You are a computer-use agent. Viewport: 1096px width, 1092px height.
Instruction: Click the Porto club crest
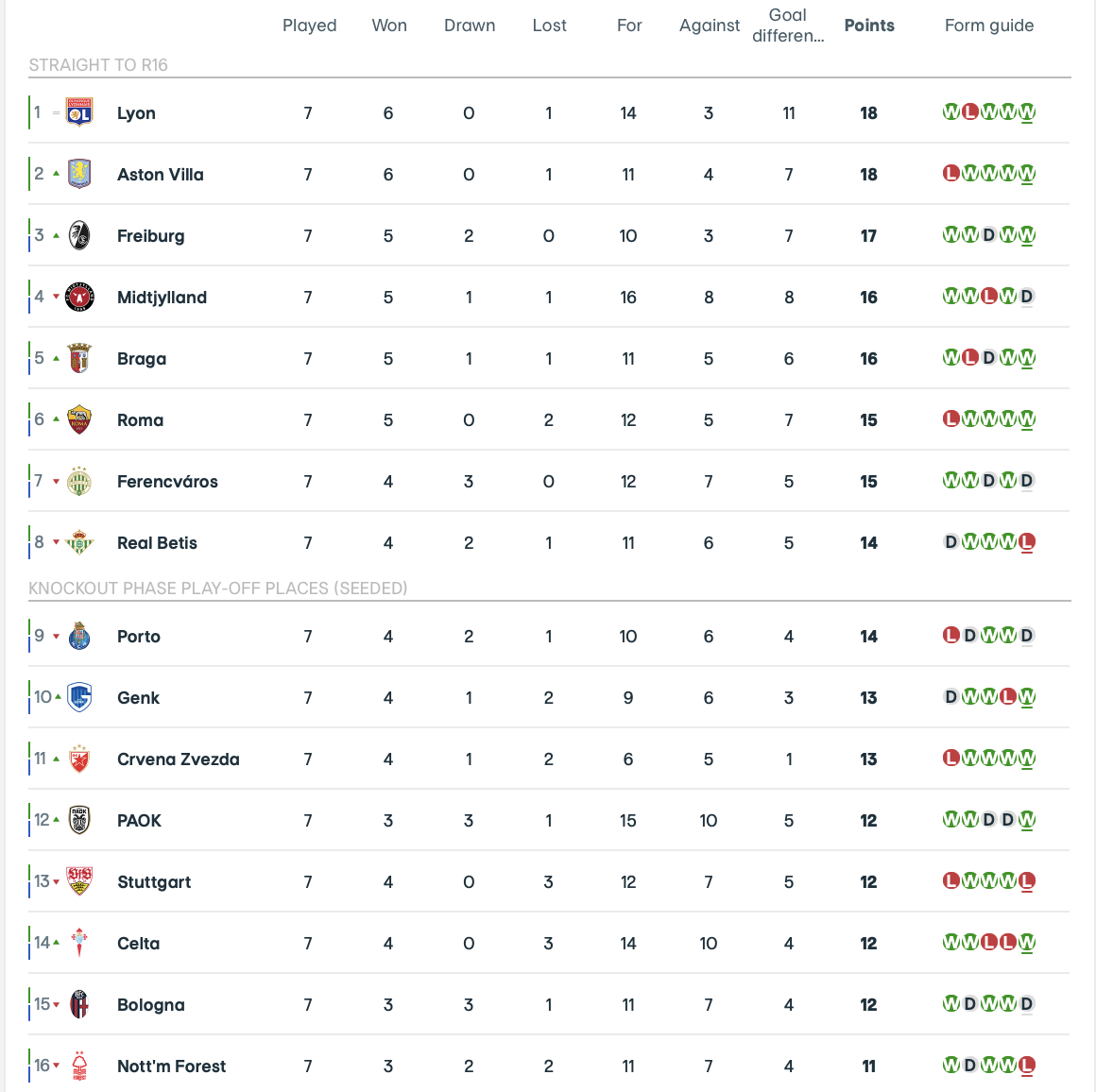pos(79,637)
